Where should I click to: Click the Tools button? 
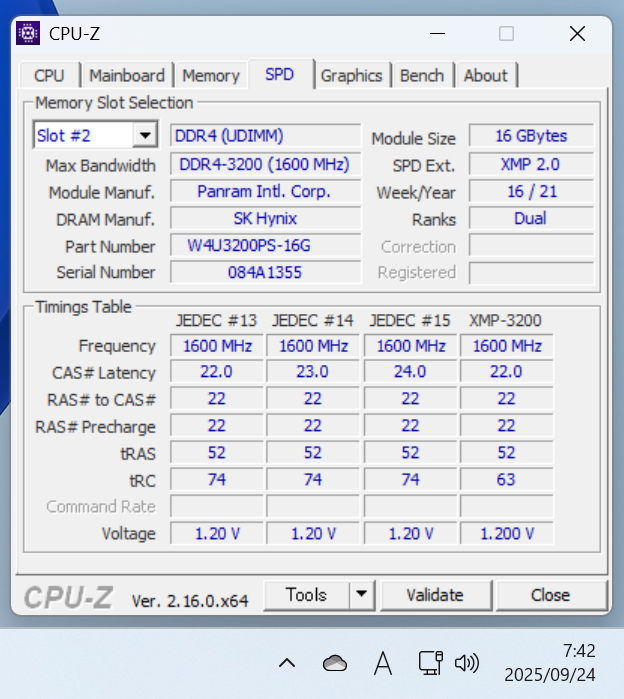(307, 595)
